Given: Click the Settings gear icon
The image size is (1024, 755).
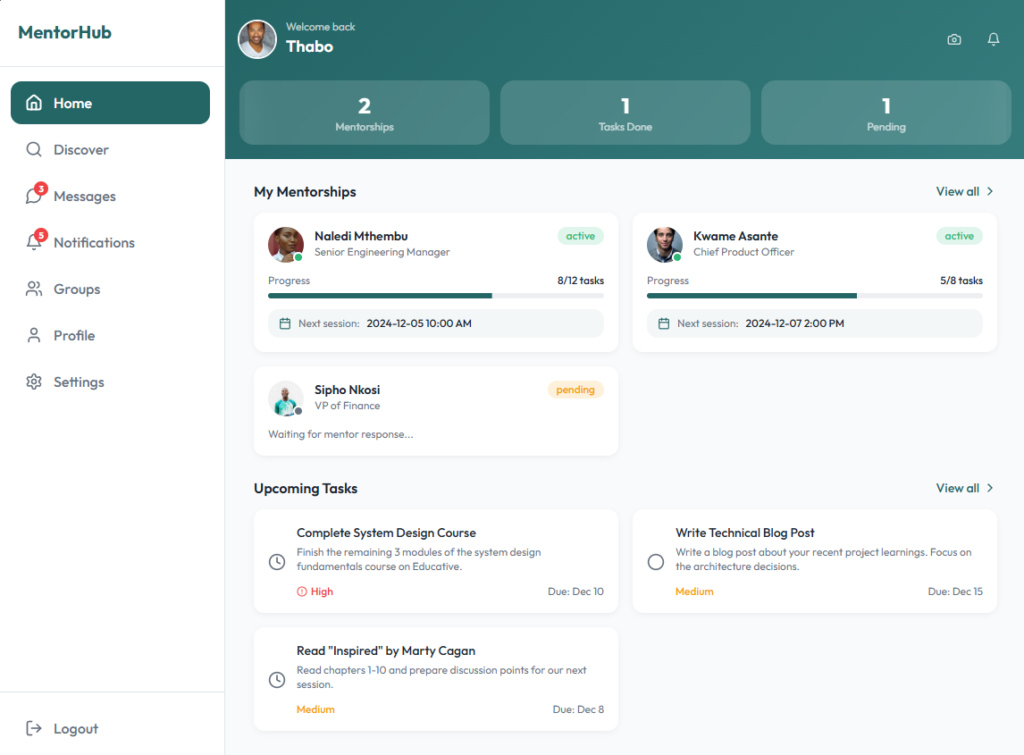Looking at the screenshot, I should pos(34,381).
